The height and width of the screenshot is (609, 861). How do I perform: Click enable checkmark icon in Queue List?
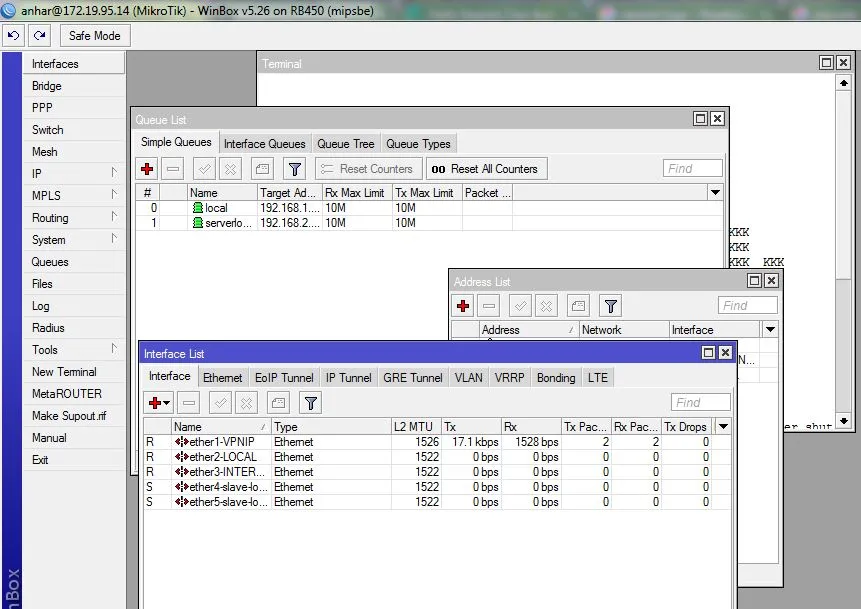coord(204,169)
